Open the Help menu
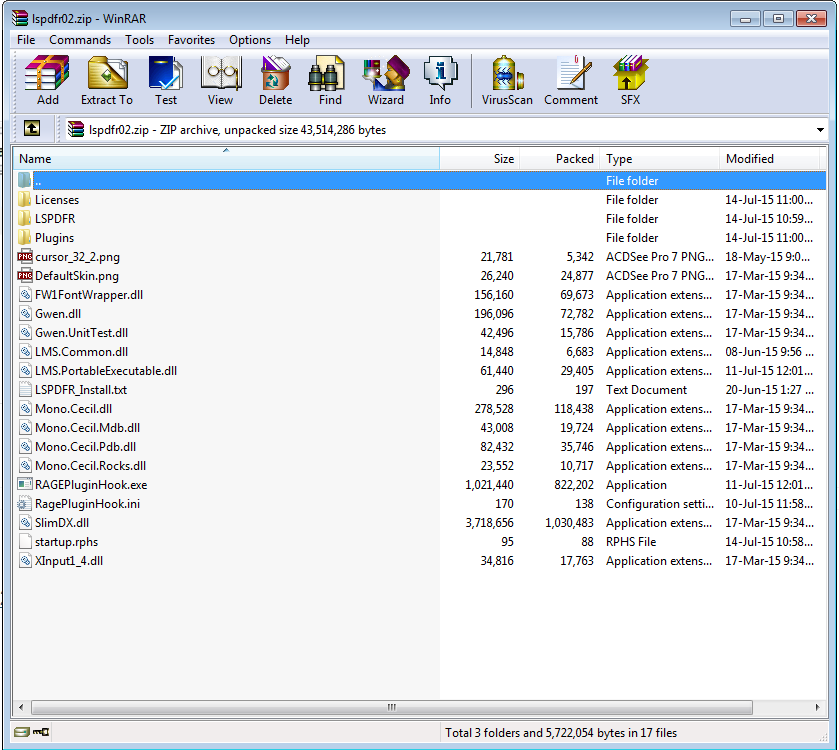839x750 pixels. [x=297, y=40]
